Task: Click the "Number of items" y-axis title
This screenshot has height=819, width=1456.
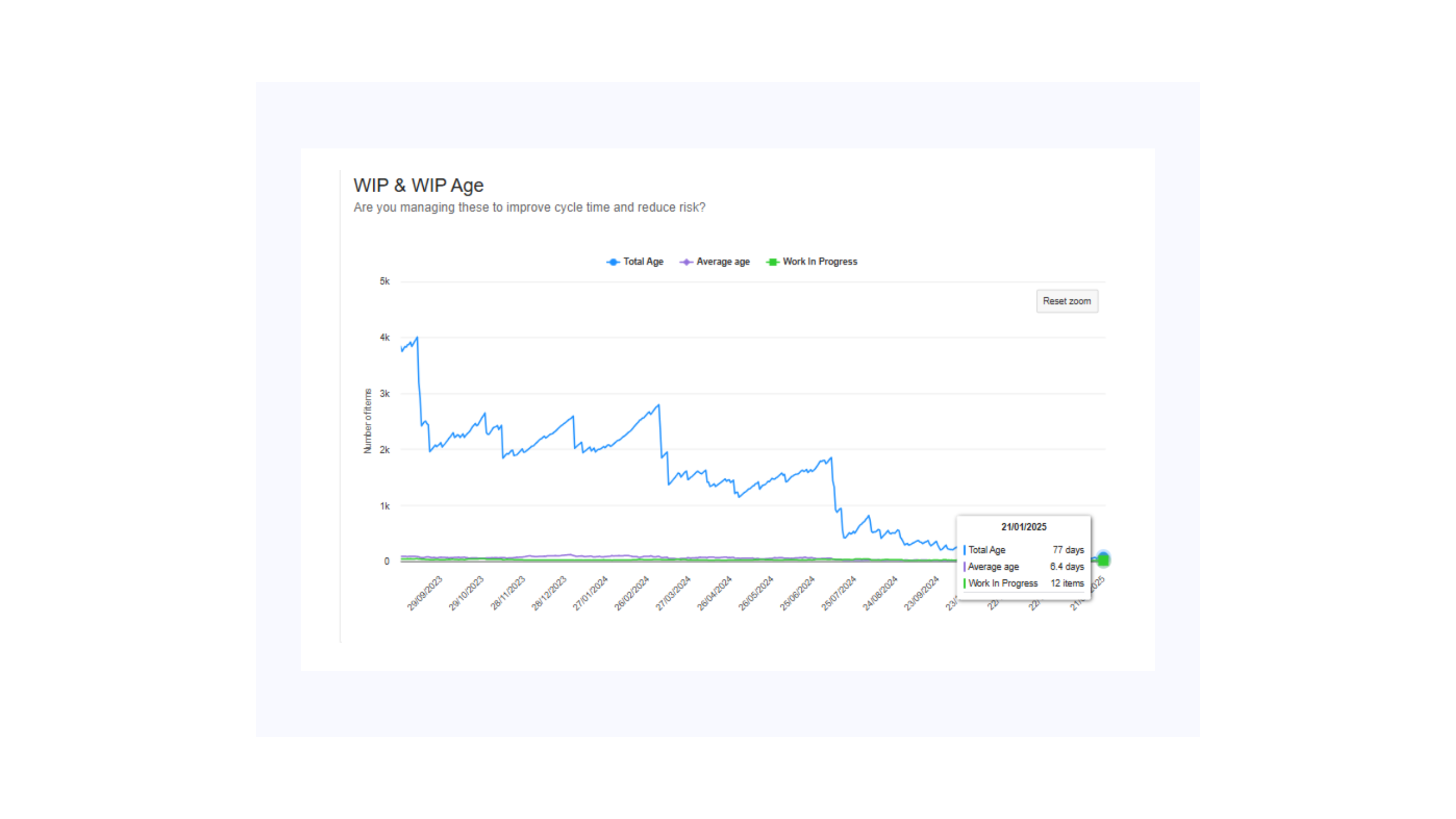Action: (x=367, y=421)
